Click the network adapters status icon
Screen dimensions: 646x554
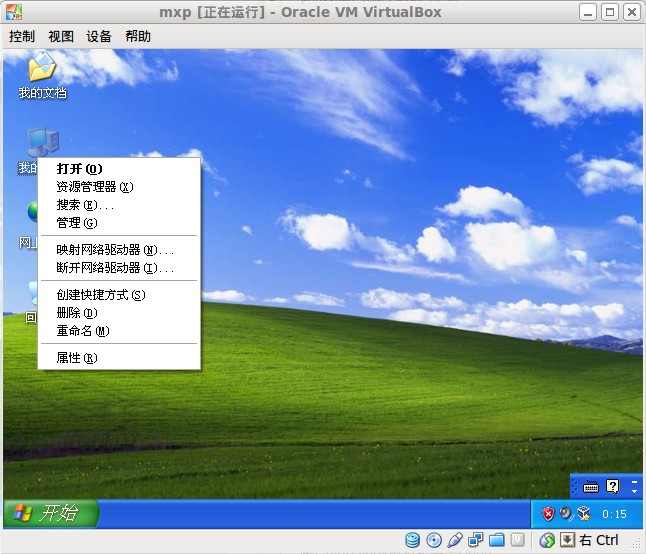click(475, 540)
